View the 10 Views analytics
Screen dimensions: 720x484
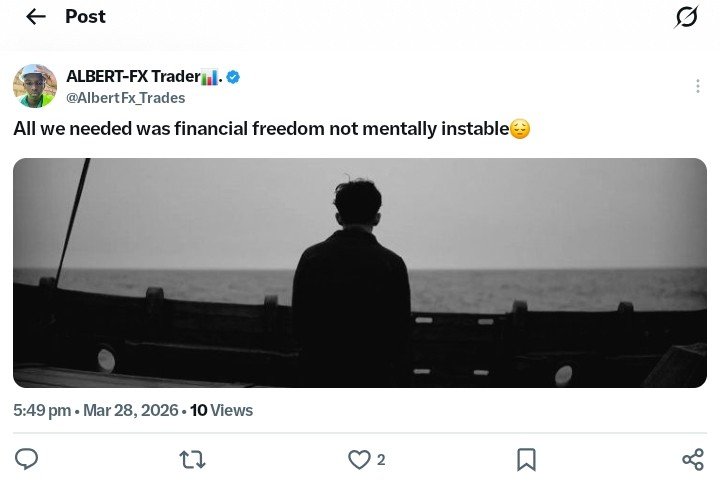(x=221, y=410)
